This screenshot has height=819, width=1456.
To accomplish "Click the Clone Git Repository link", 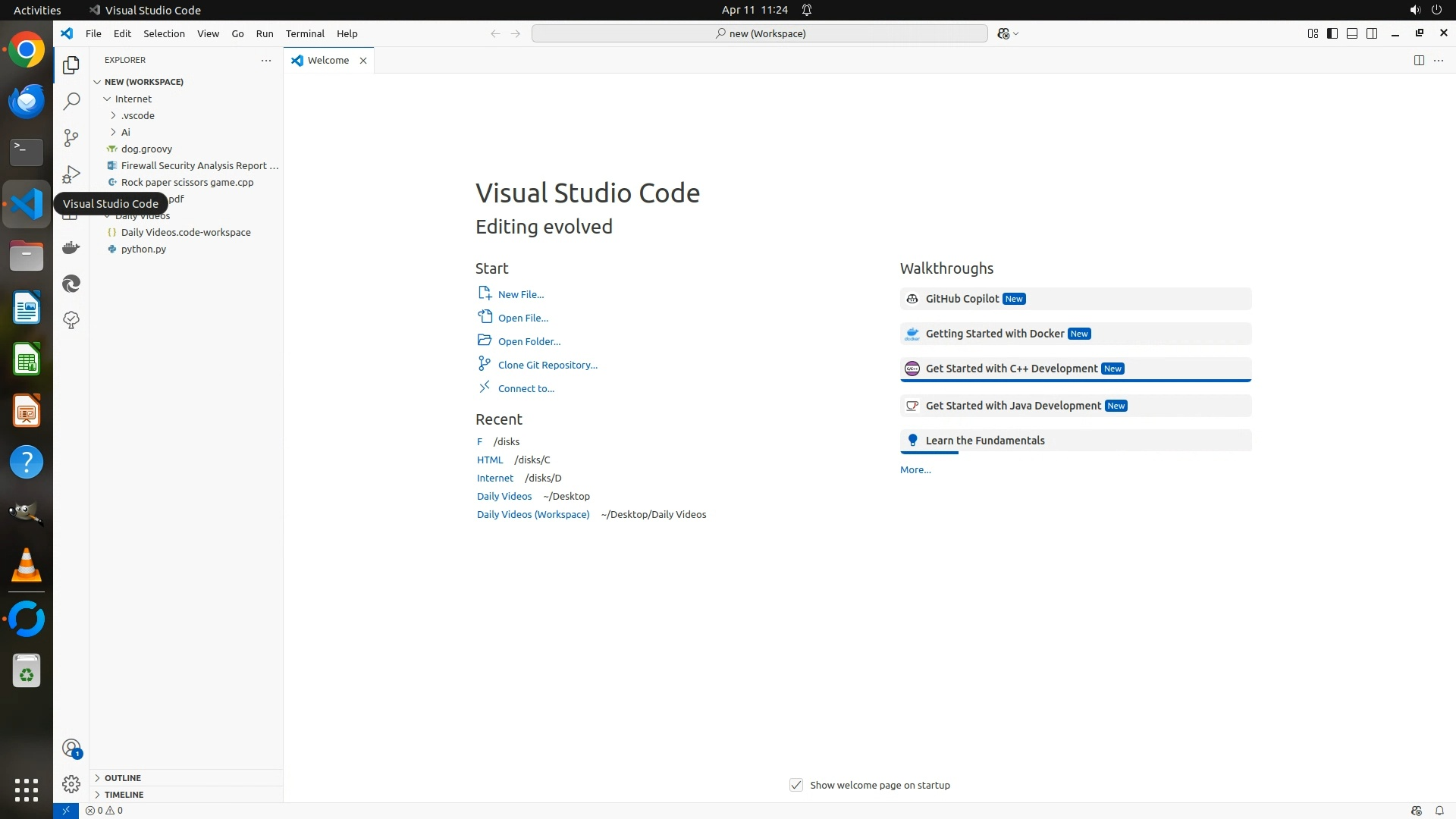I will point(548,365).
